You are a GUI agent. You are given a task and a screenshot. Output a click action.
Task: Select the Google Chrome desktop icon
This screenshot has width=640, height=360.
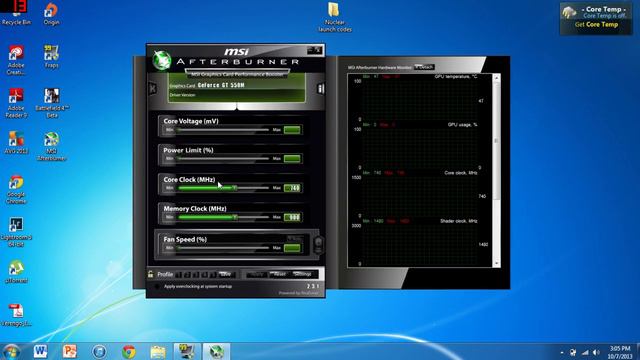(16, 189)
